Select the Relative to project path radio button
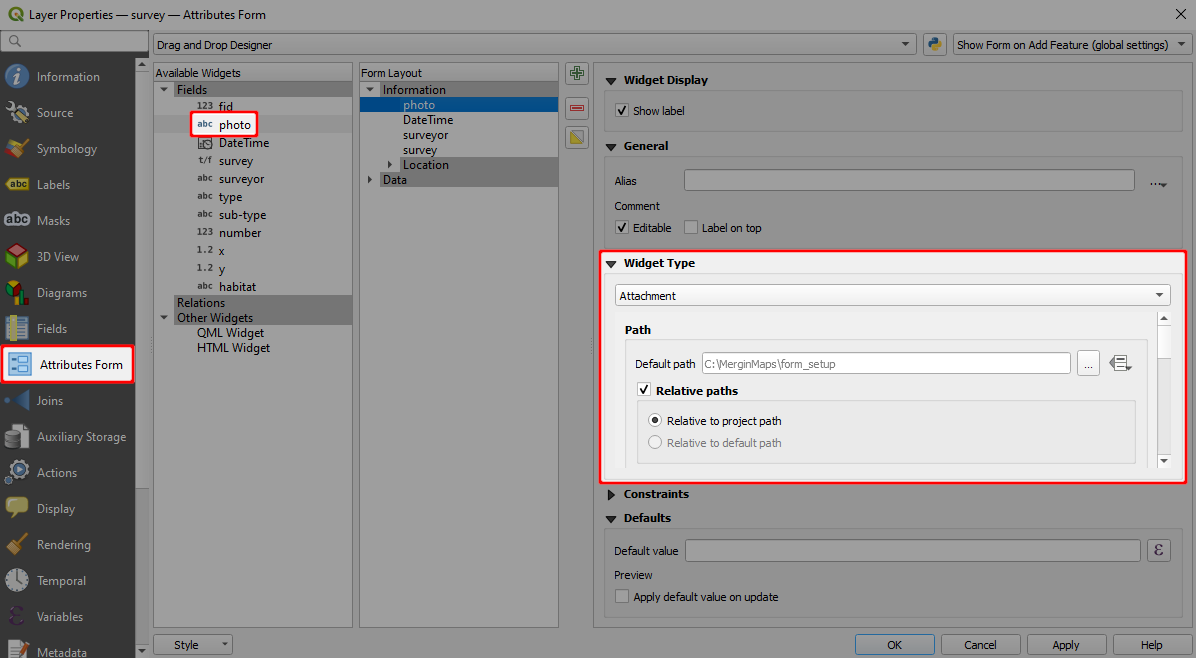Viewport: 1196px width, 658px height. tap(655, 422)
